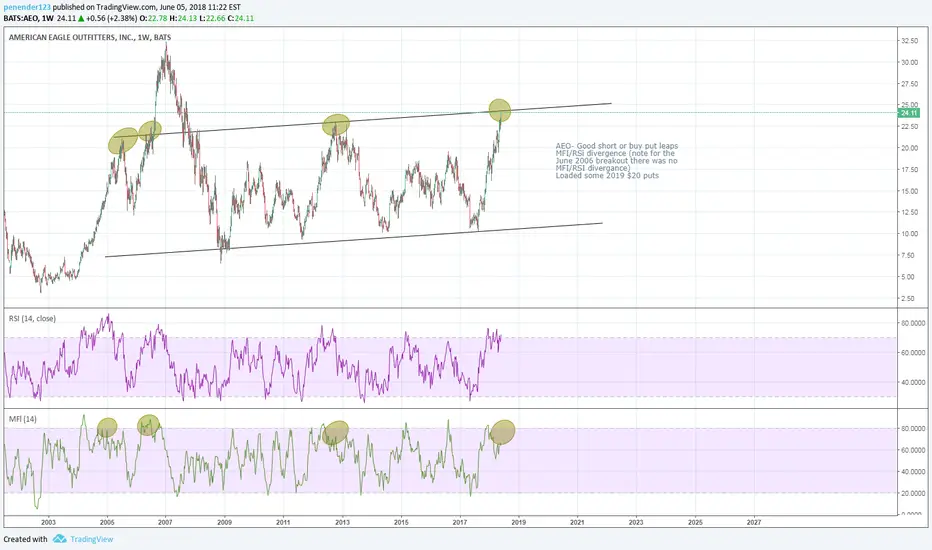Click the +0.56 (+2.38%) change value
The image size is (932, 550).
coord(111,18)
